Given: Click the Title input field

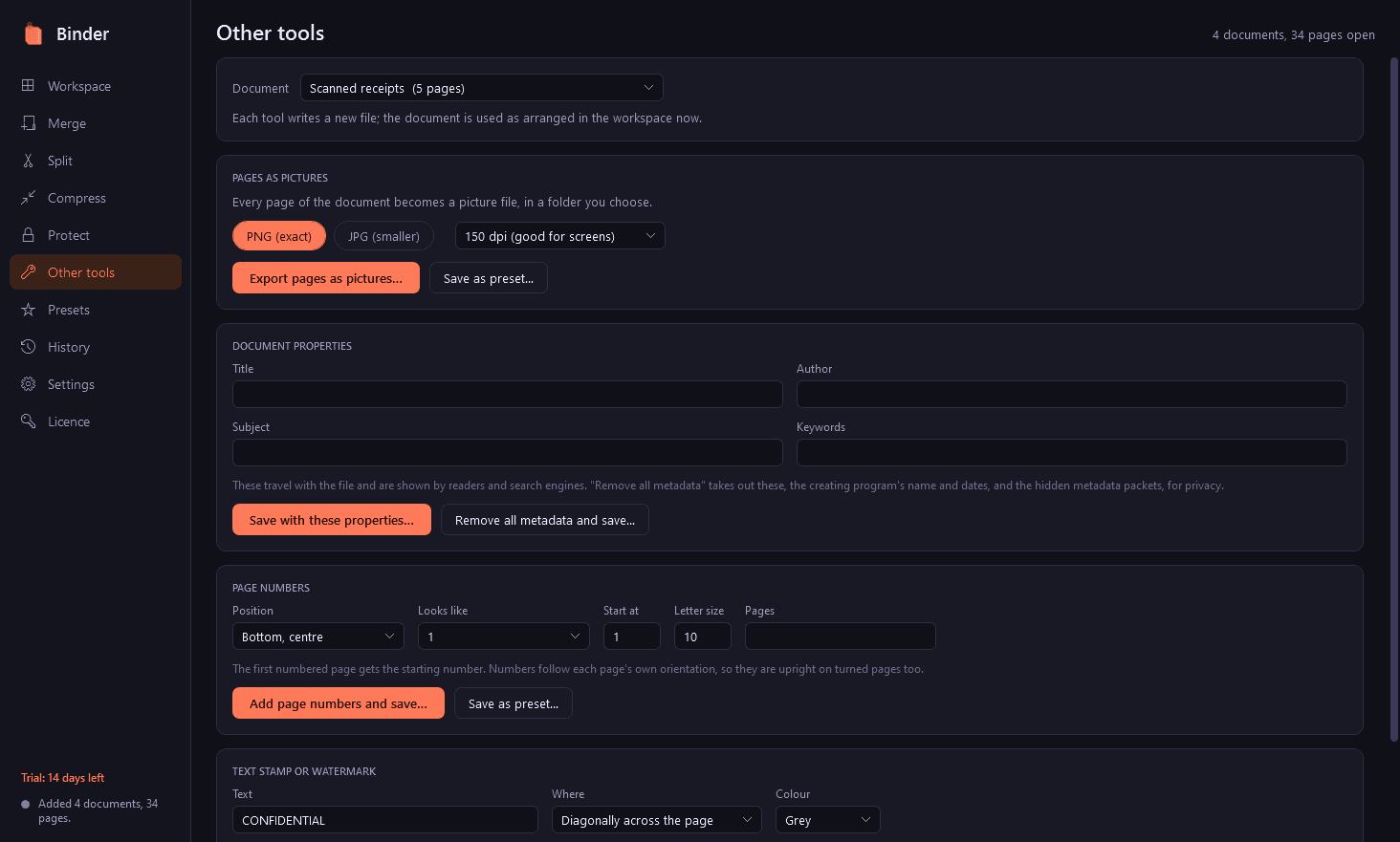Looking at the screenshot, I should click(x=508, y=394).
